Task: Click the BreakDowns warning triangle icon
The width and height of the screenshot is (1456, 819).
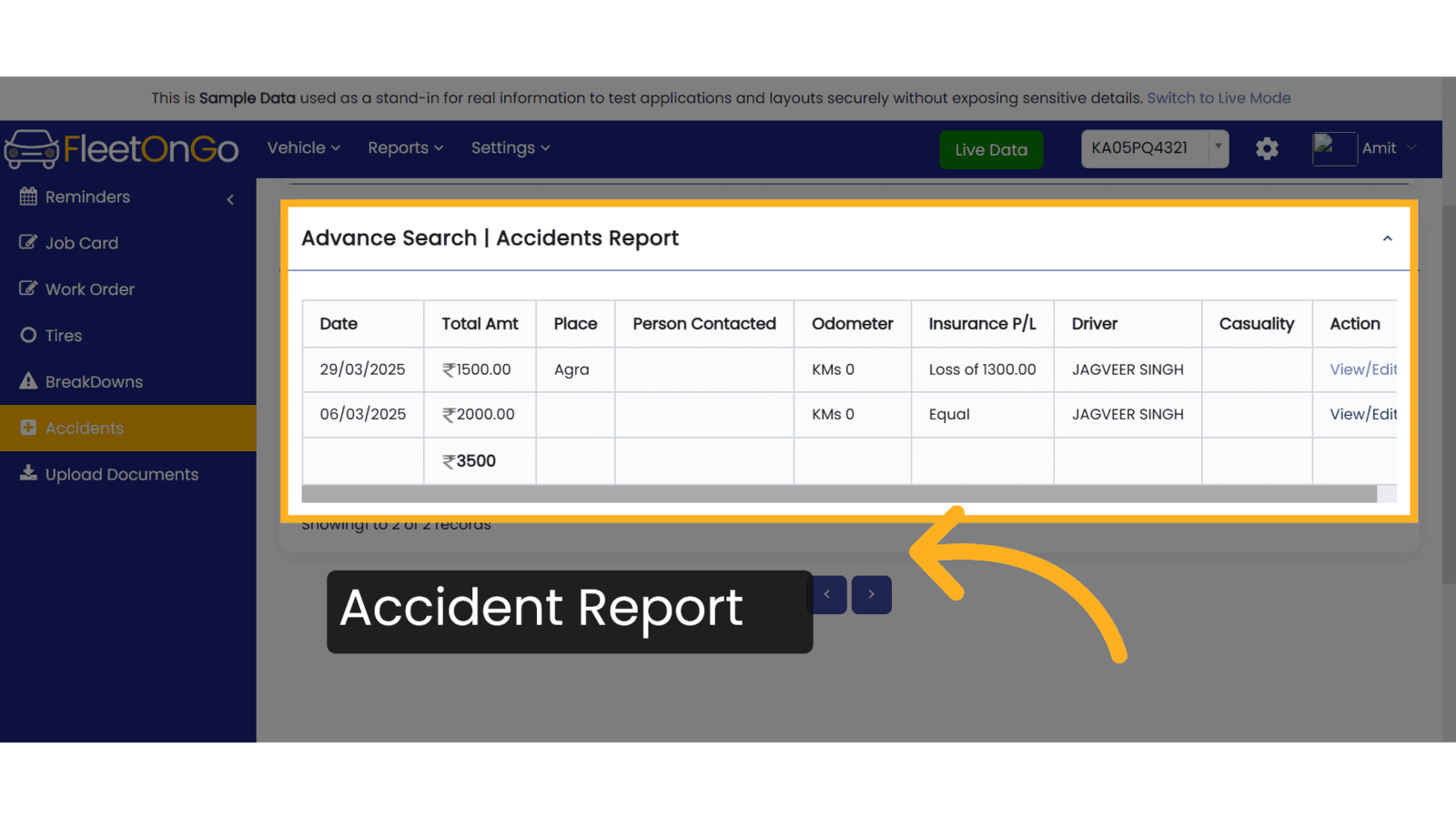Action: tap(28, 380)
